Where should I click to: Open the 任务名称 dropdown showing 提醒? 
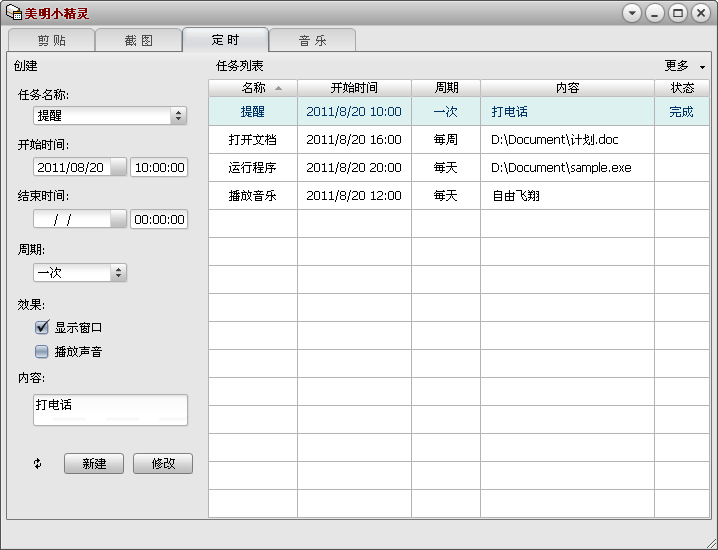point(110,115)
